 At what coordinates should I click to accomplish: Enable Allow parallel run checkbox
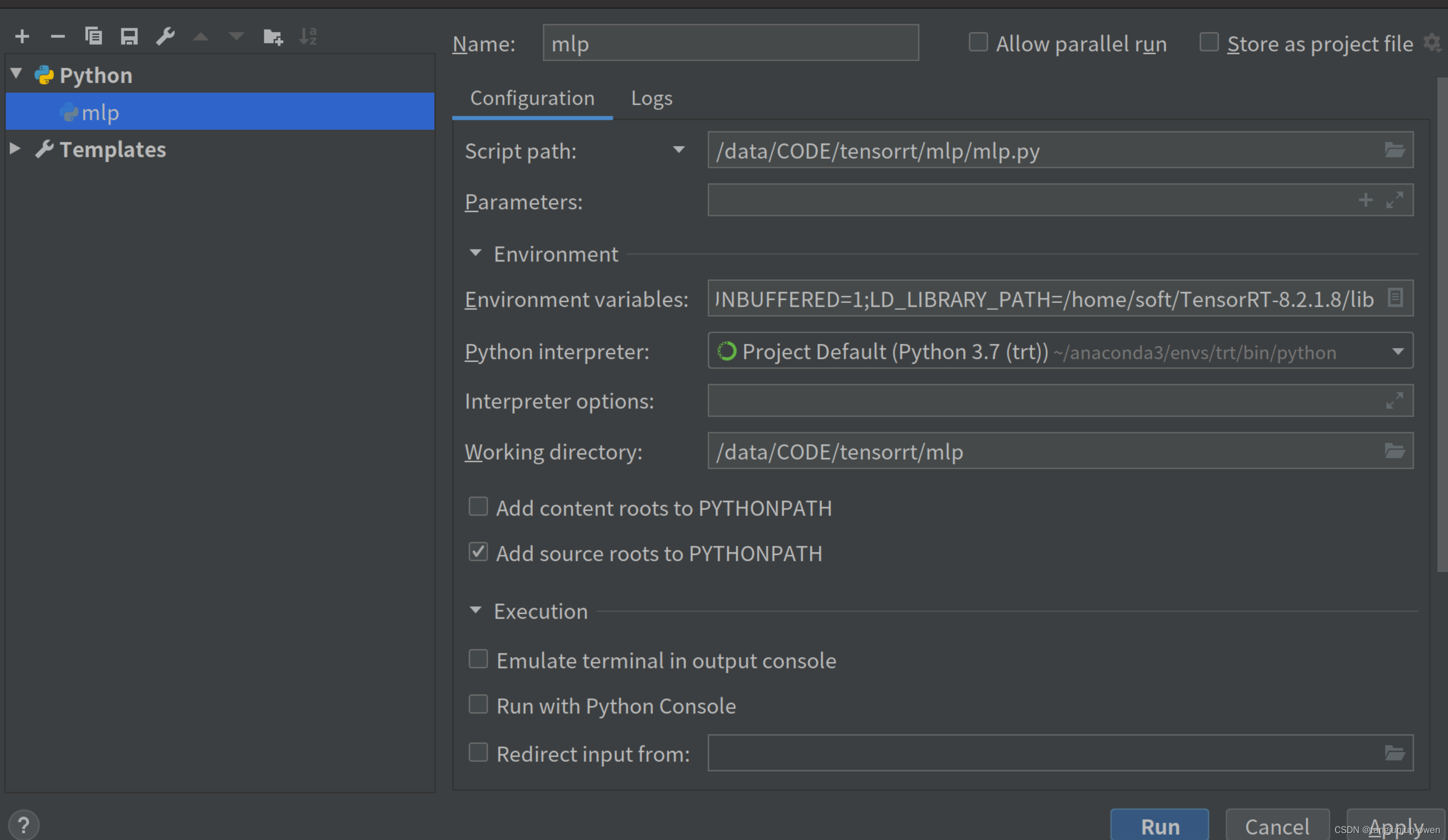tap(978, 43)
